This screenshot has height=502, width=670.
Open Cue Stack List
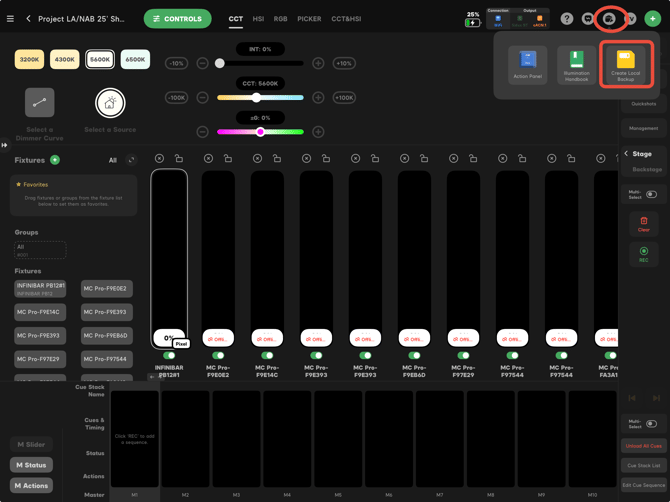644,466
